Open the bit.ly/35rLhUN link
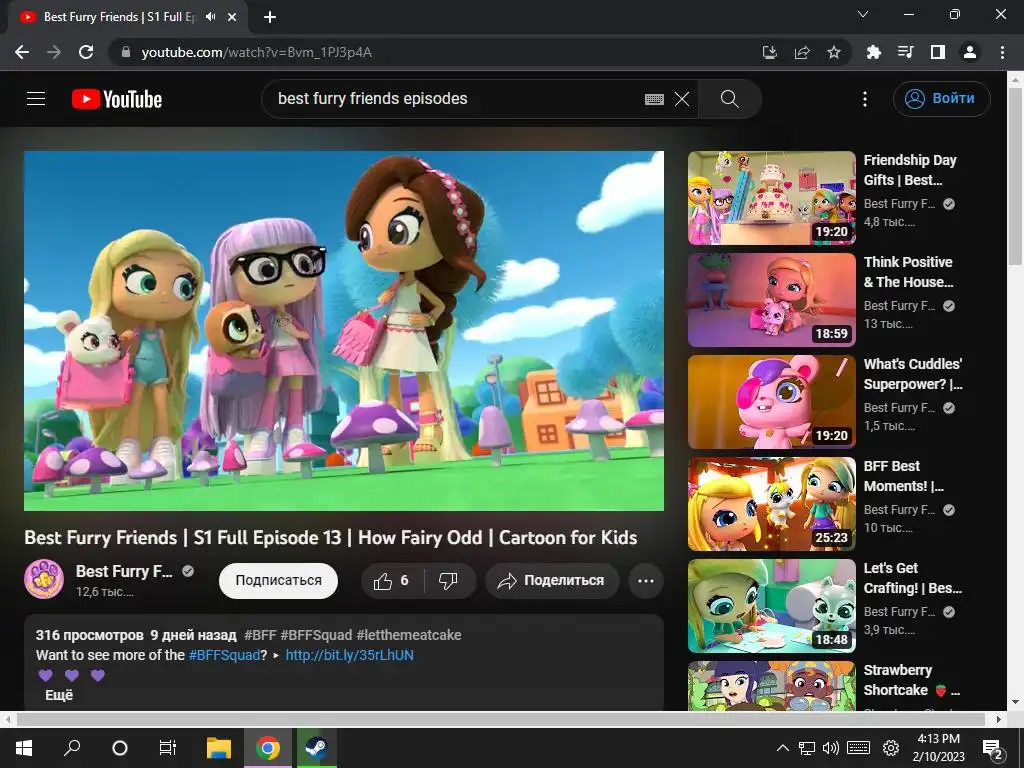Viewport: 1024px width, 768px height. (x=349, y=655)
